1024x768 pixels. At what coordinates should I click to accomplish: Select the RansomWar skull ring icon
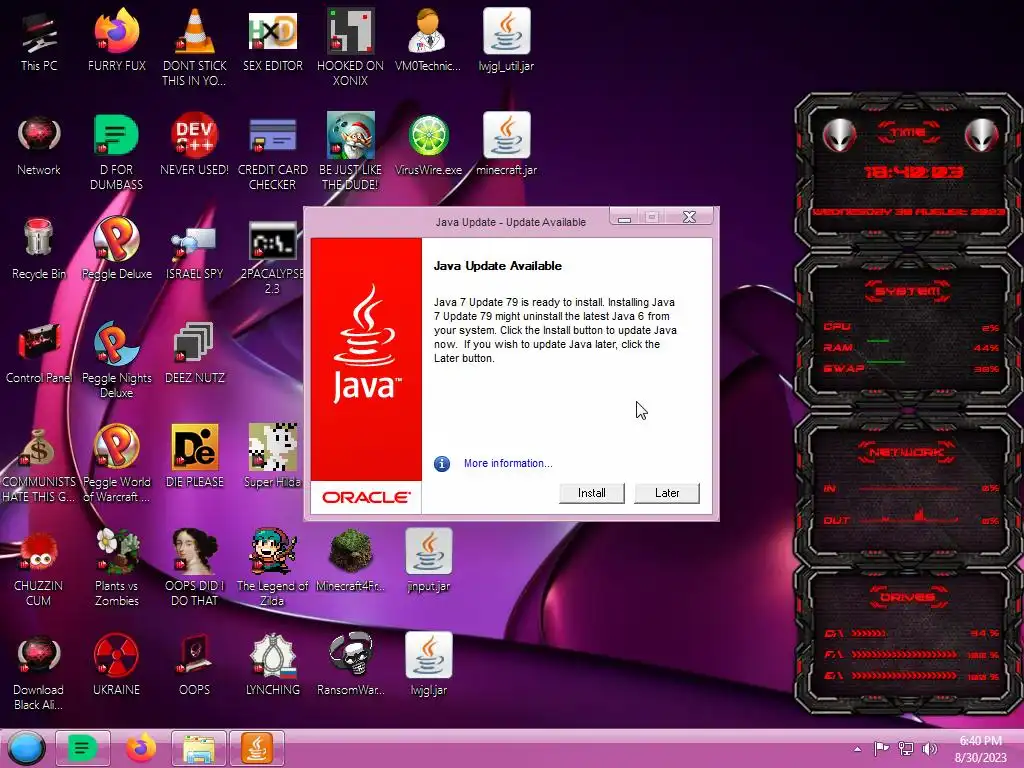351,665
